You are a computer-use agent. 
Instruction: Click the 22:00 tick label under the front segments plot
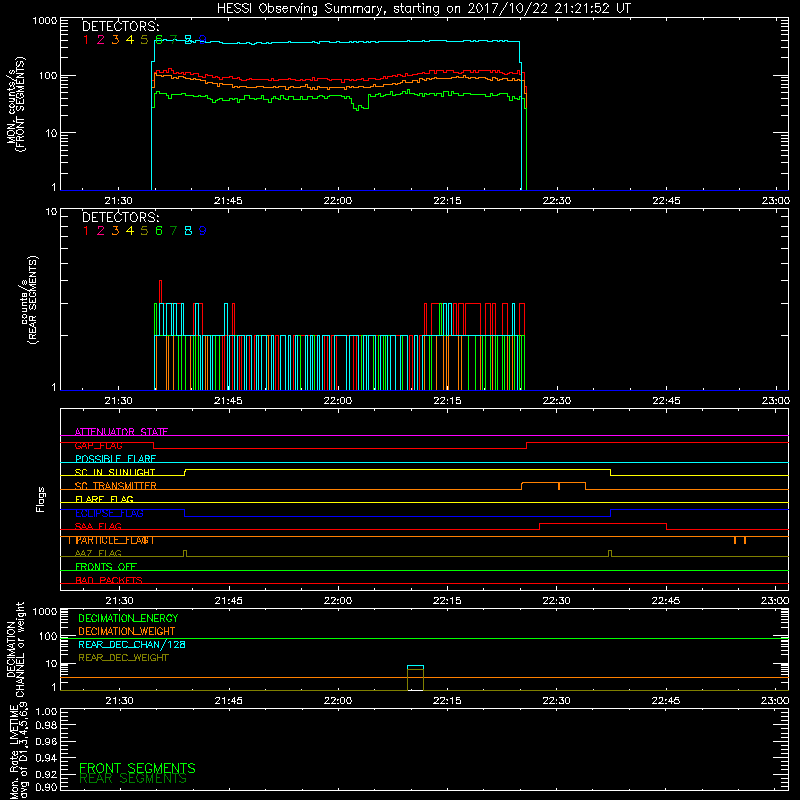coord(338,201)
